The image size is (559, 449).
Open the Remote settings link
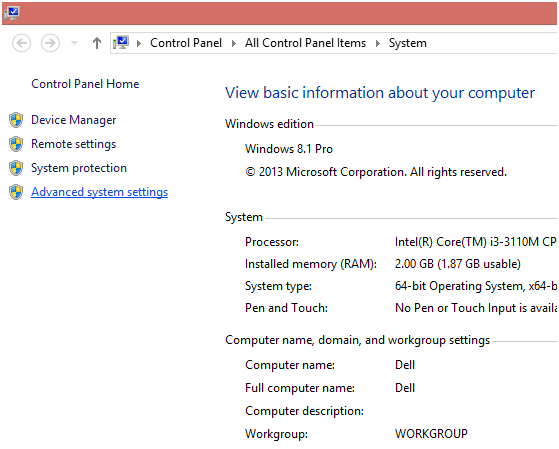74,144
